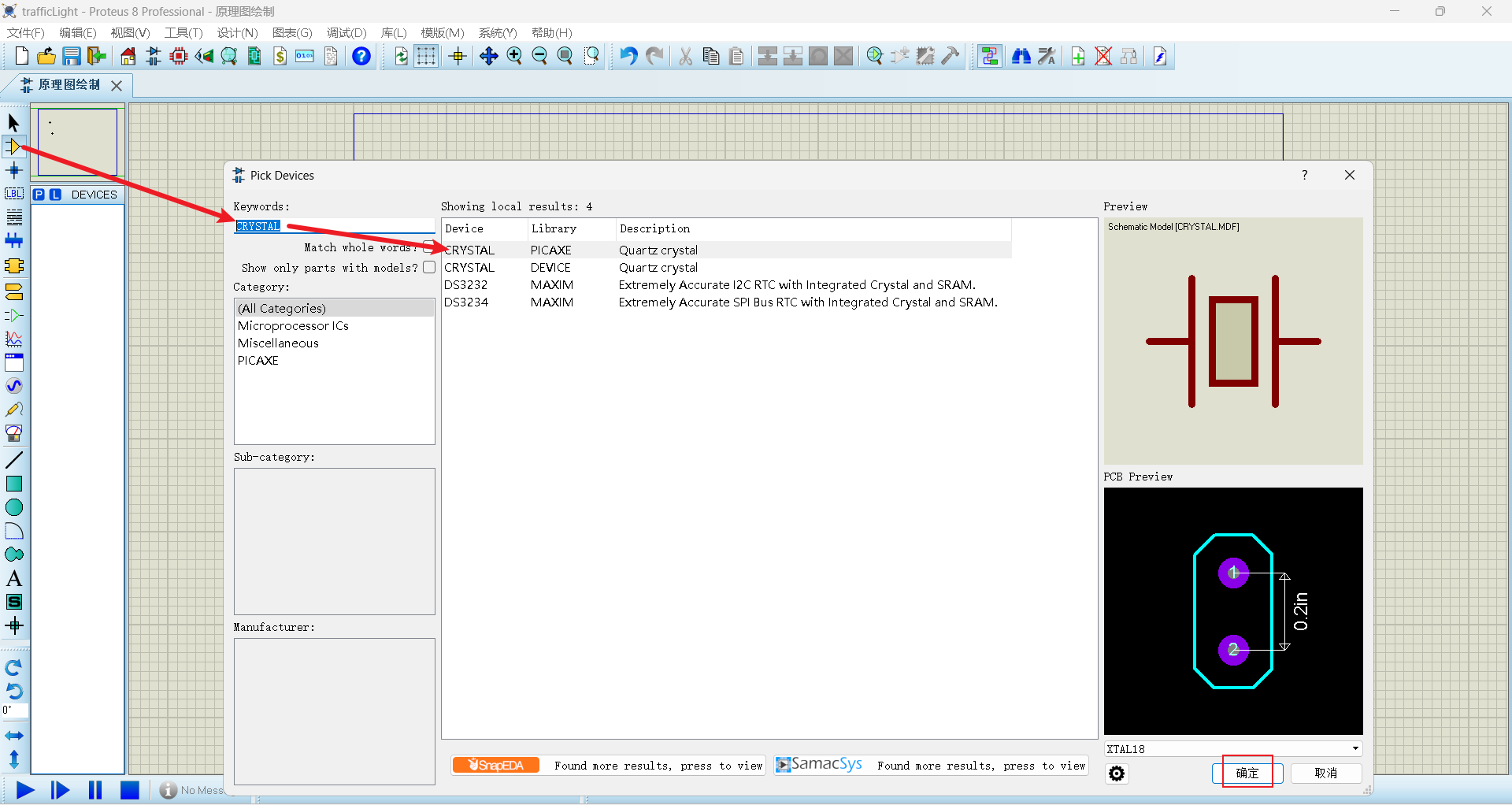Click the Save project floppy icon

click(72, 56)
